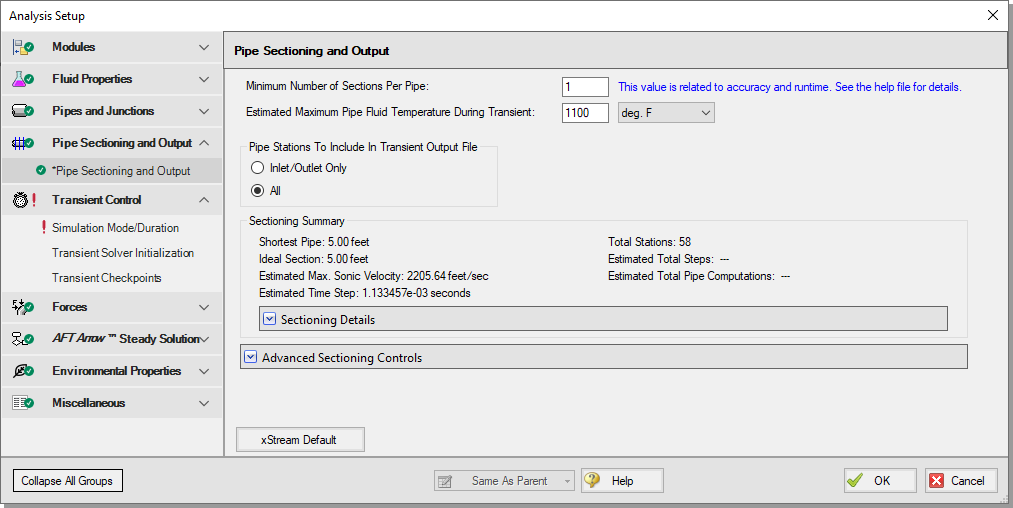This screenshot has height=508, width=1013.
Task: Click the Fluid Properties flask icon
Action: tap(22, 79)
